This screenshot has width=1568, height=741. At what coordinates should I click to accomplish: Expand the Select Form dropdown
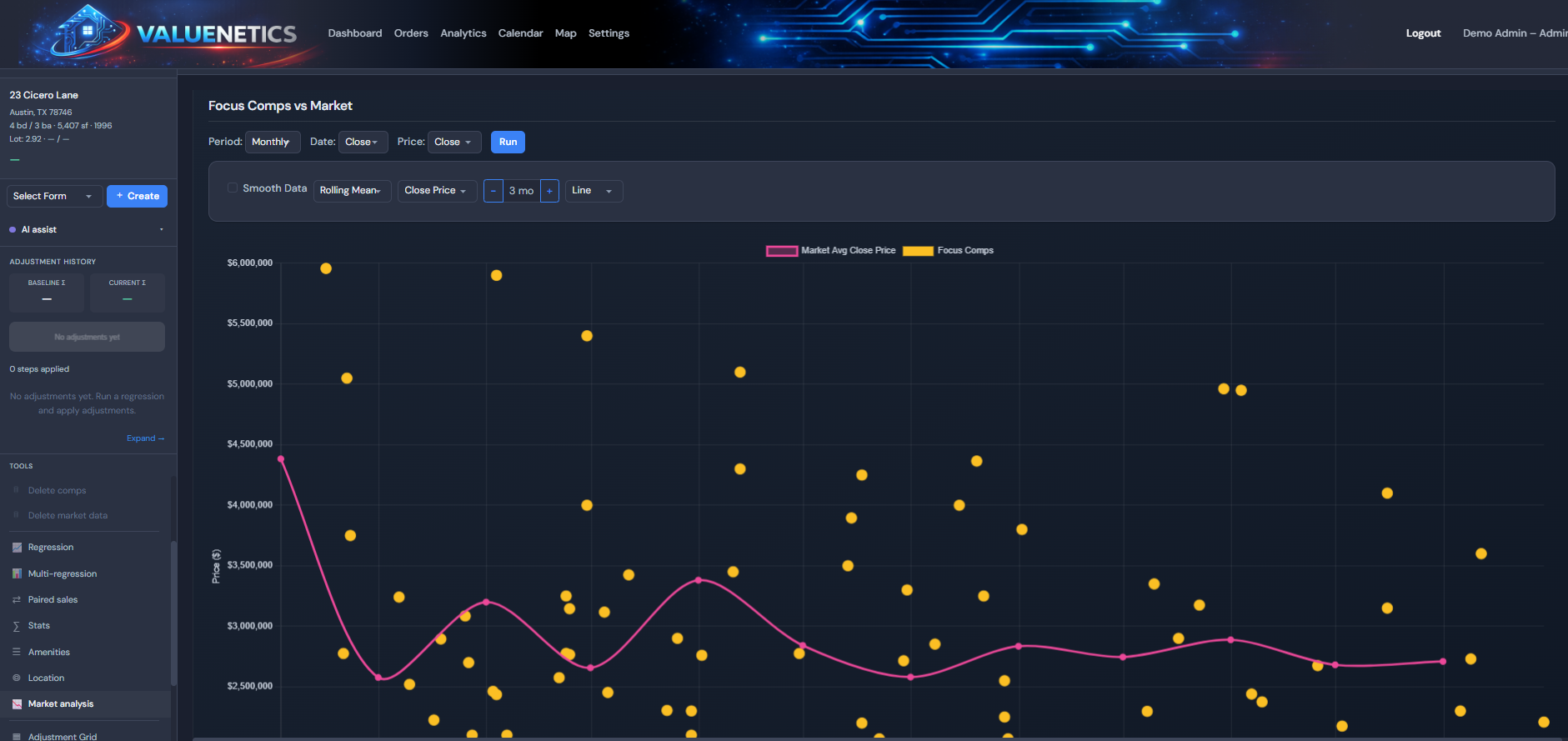tap(53, 197)
